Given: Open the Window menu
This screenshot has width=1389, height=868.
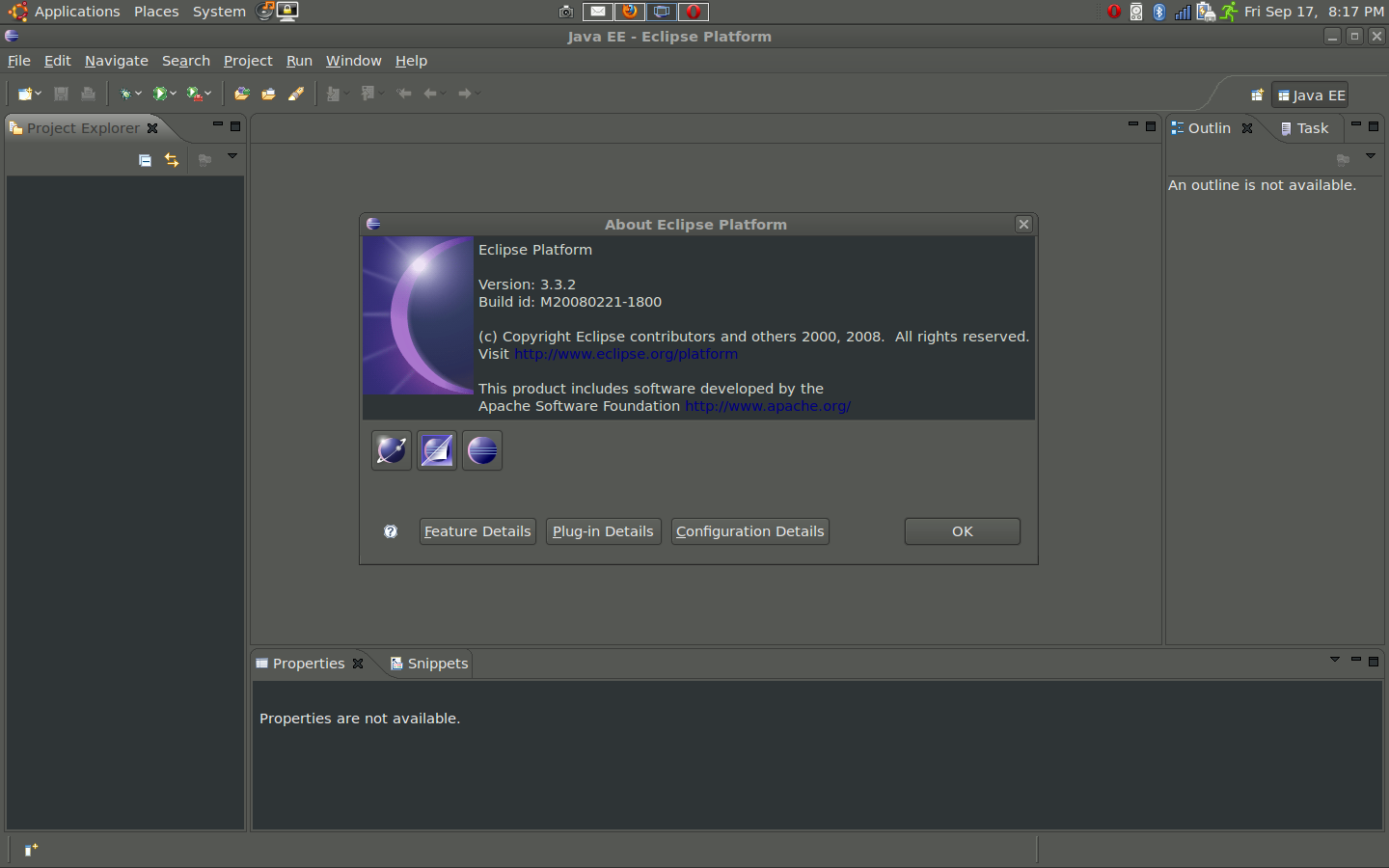Looking at the screenshot, I should tap(353, 61).
